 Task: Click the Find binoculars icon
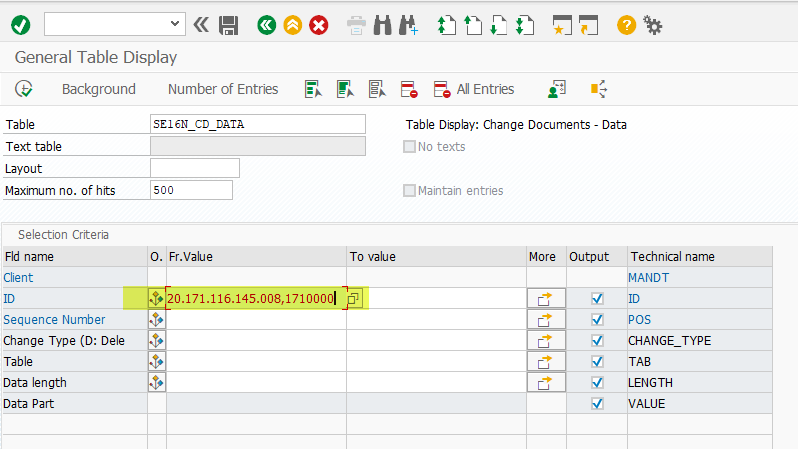[x=383, y=25]
